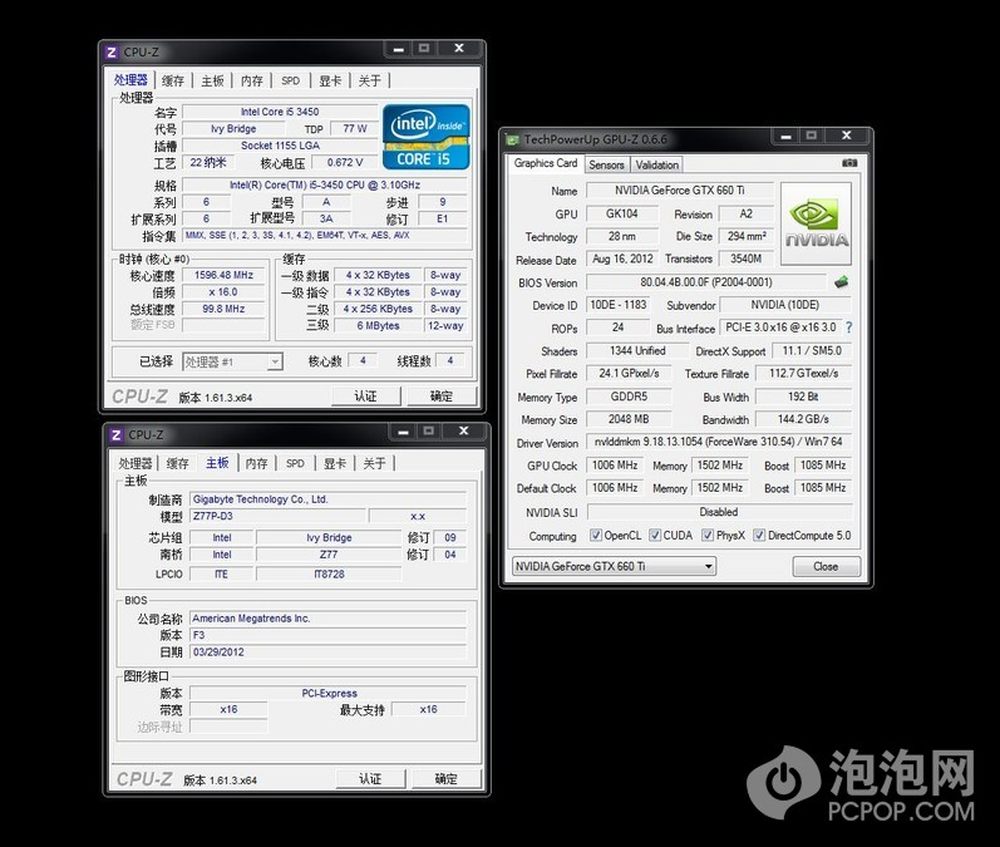
Task: Click the 6 MBytes level 3 cache value
Action: pos(378,325)
